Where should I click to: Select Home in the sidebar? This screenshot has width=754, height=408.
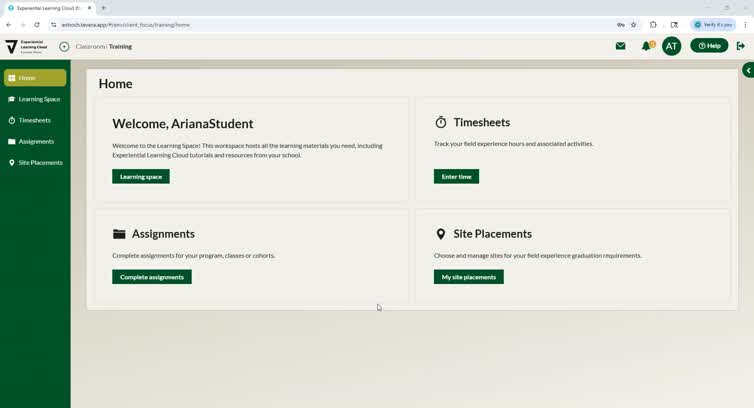click(x=35, y=78)
